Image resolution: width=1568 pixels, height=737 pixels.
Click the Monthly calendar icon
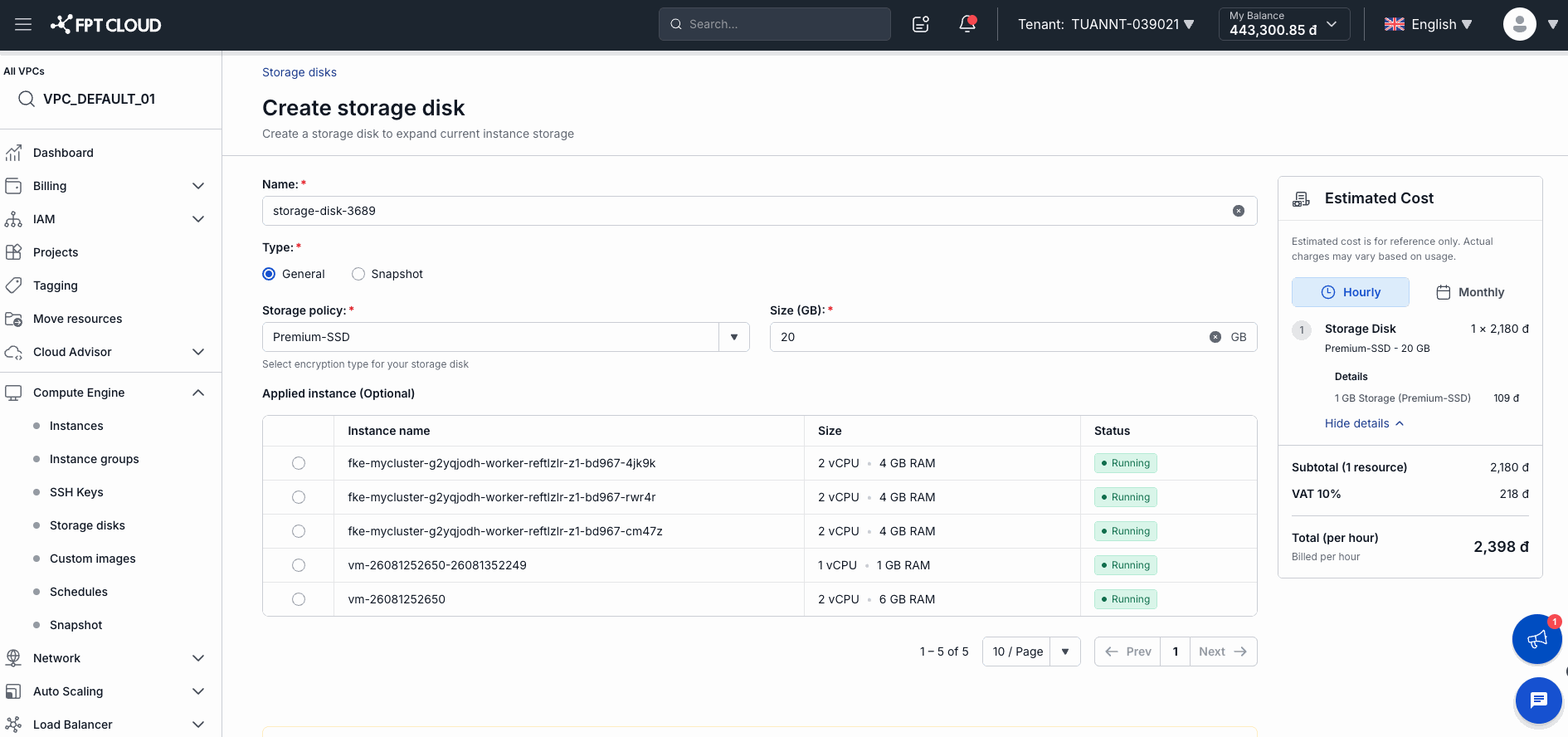pos(1444,292)
